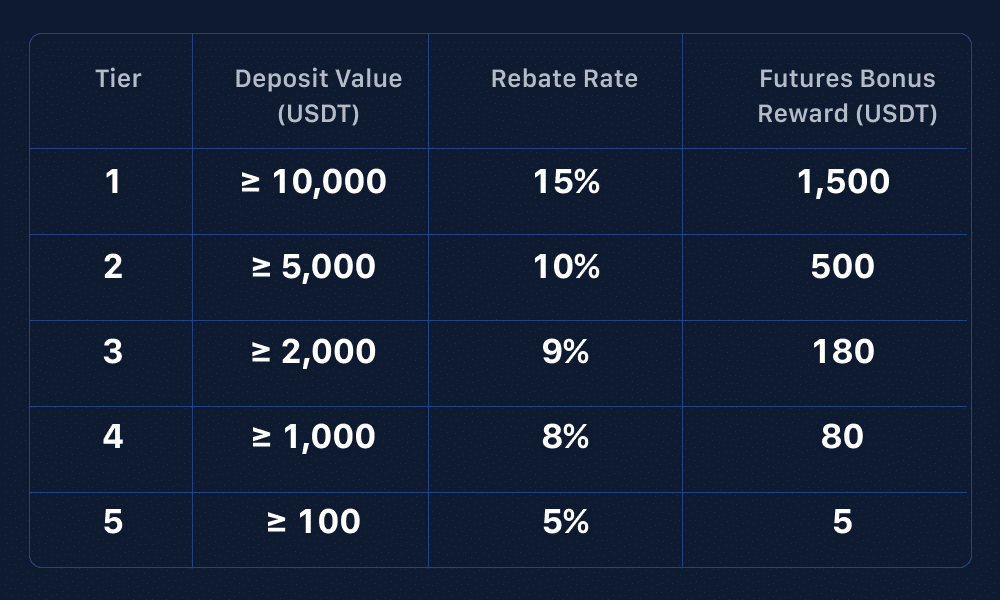Screen dimensions: 1000x600
Task: Click the 10% rebate rate cell
Action: coord(566,267)
